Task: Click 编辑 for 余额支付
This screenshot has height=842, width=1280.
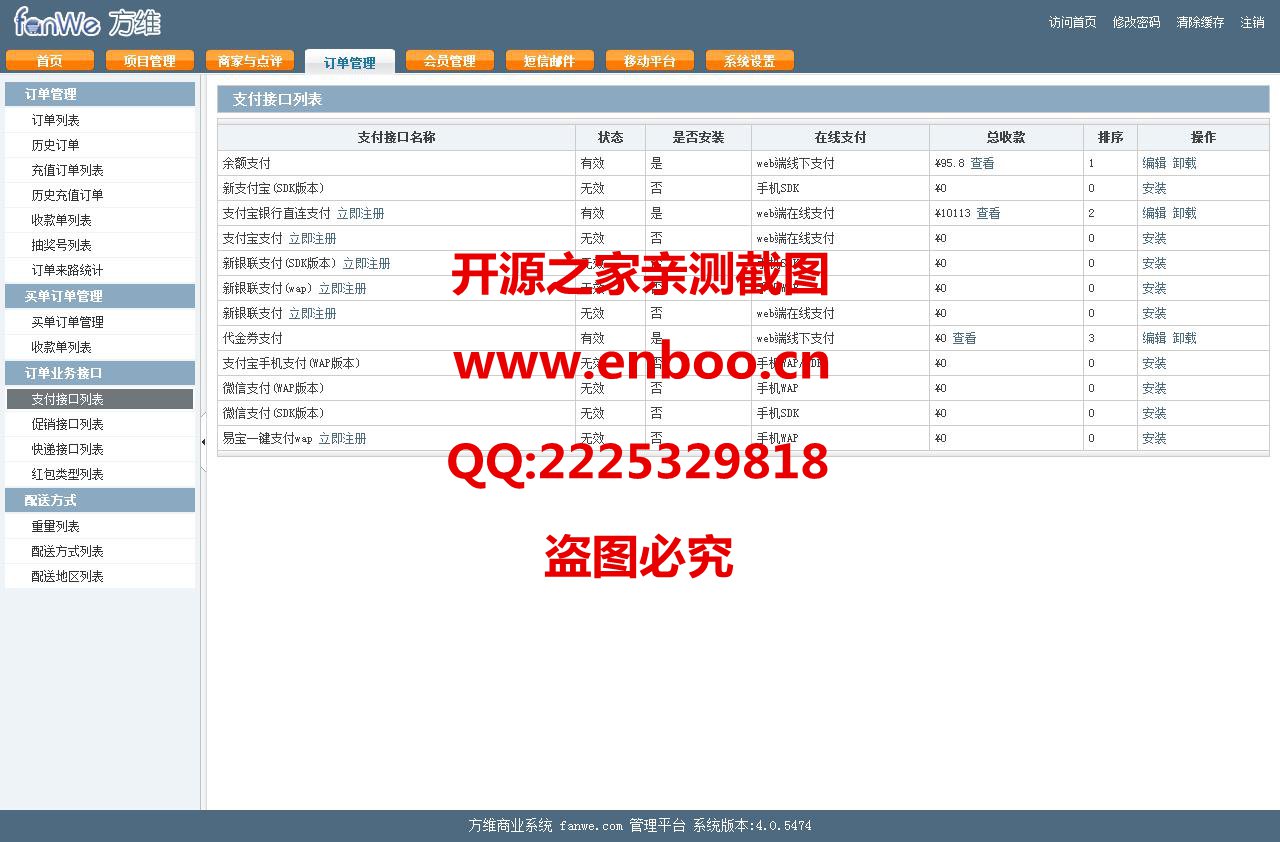Action: [1154, 163]
